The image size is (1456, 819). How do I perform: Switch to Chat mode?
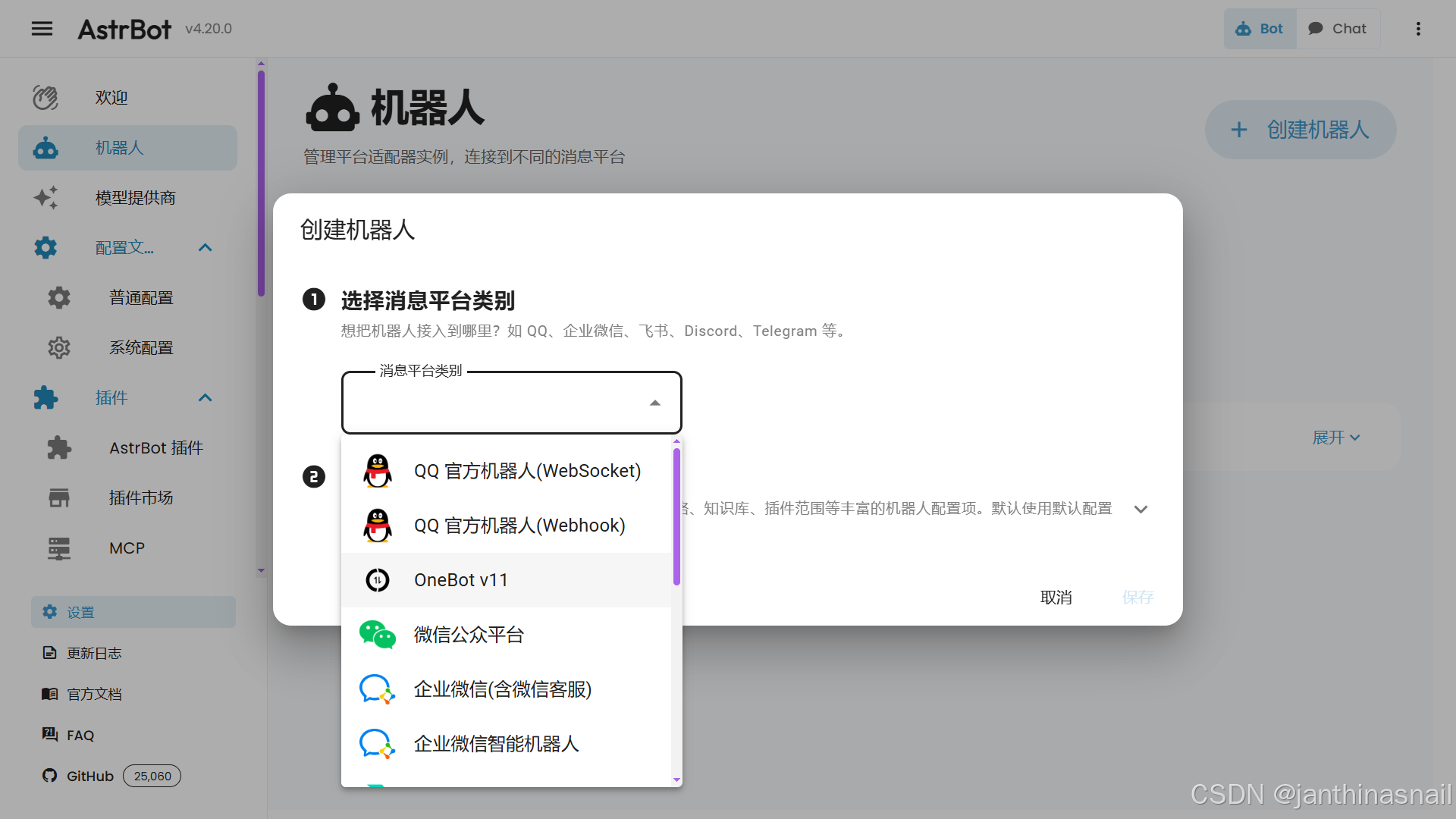tap(1338, 29)
